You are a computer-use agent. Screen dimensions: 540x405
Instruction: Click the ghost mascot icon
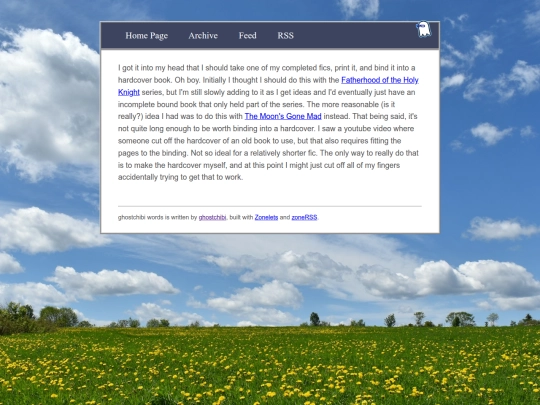click(424, 29)
